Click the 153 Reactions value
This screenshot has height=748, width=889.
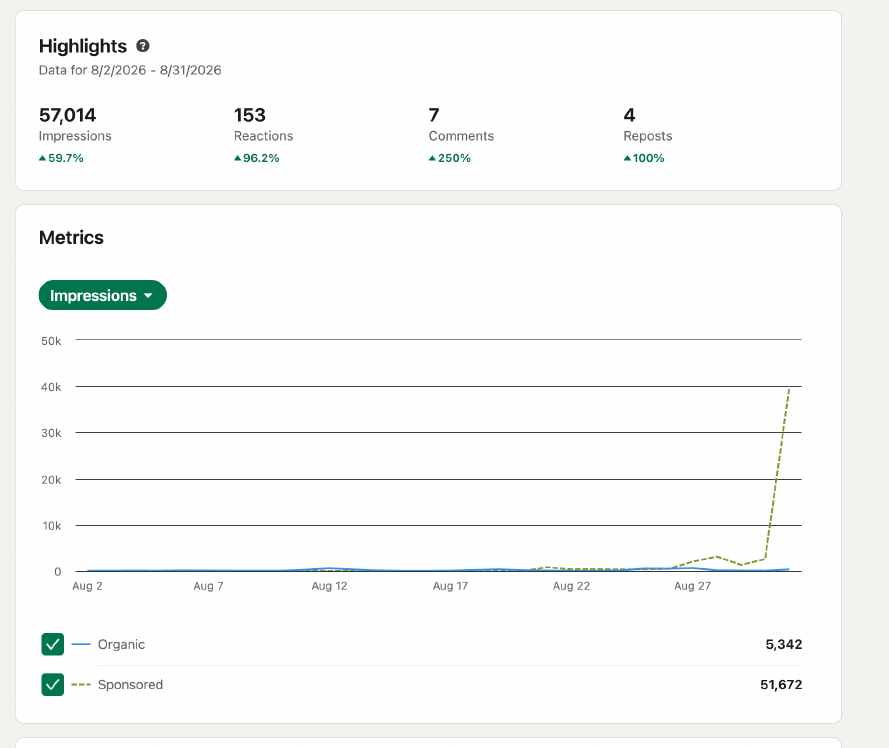[249, 115]
